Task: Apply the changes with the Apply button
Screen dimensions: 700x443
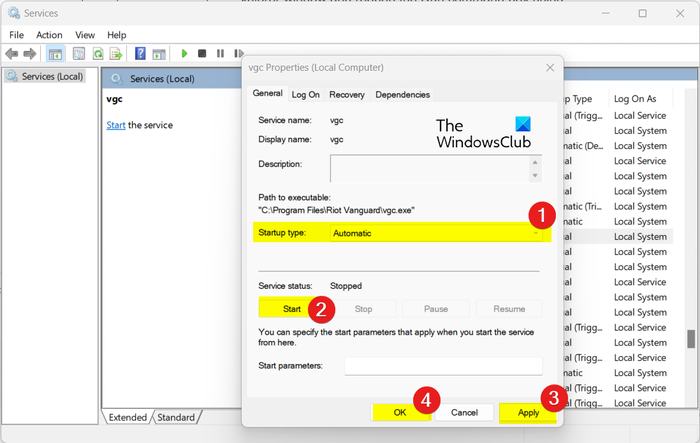Action: (x=528, y=412)
